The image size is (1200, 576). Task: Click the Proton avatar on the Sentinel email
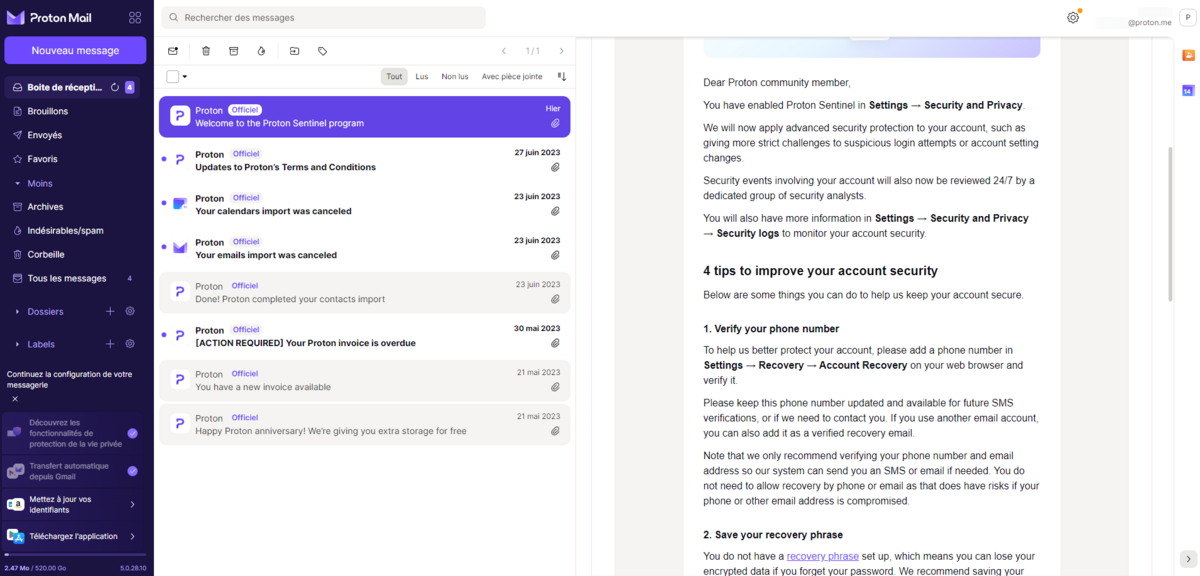180,116
